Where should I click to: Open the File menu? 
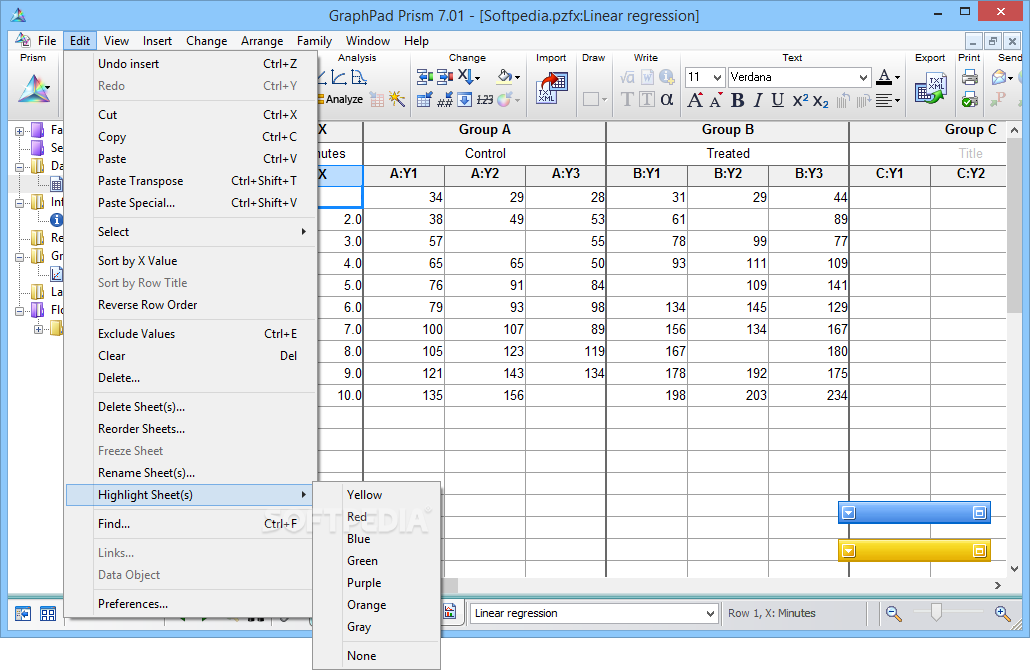tap(47, 41)
